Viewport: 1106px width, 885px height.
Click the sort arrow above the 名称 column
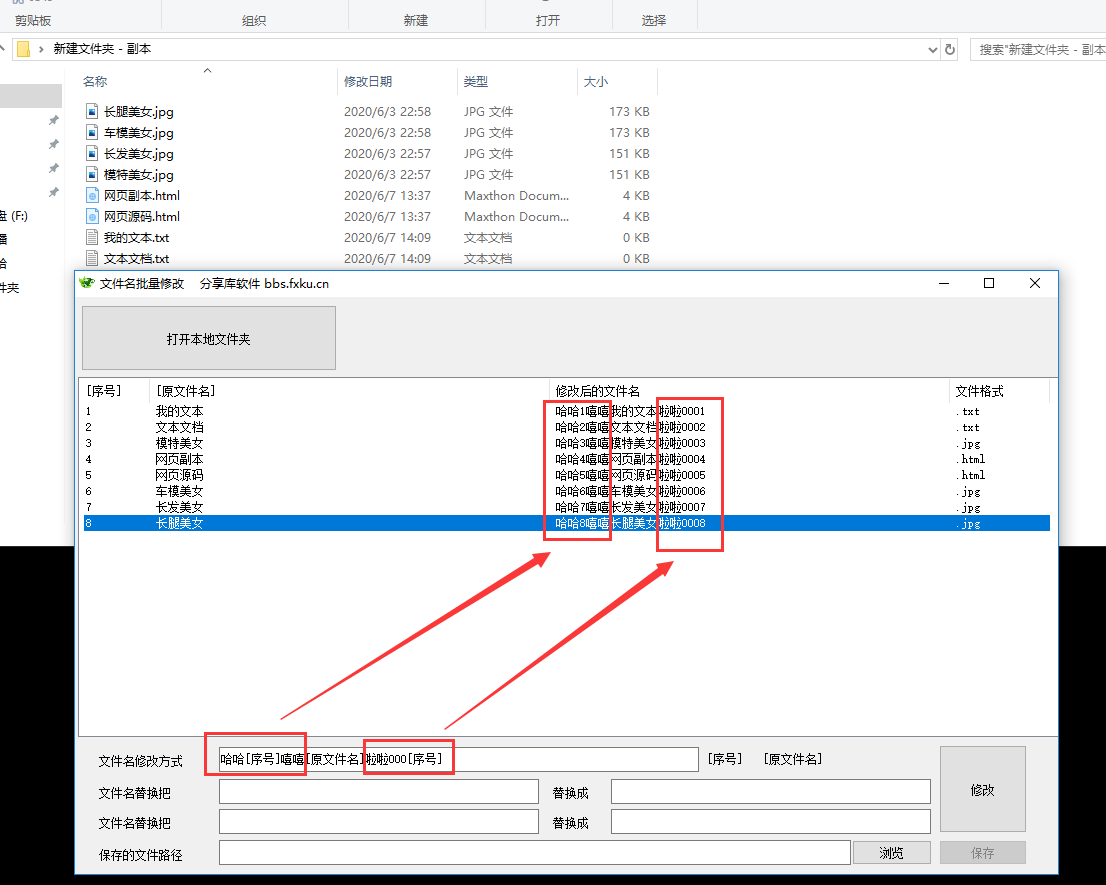208,71
